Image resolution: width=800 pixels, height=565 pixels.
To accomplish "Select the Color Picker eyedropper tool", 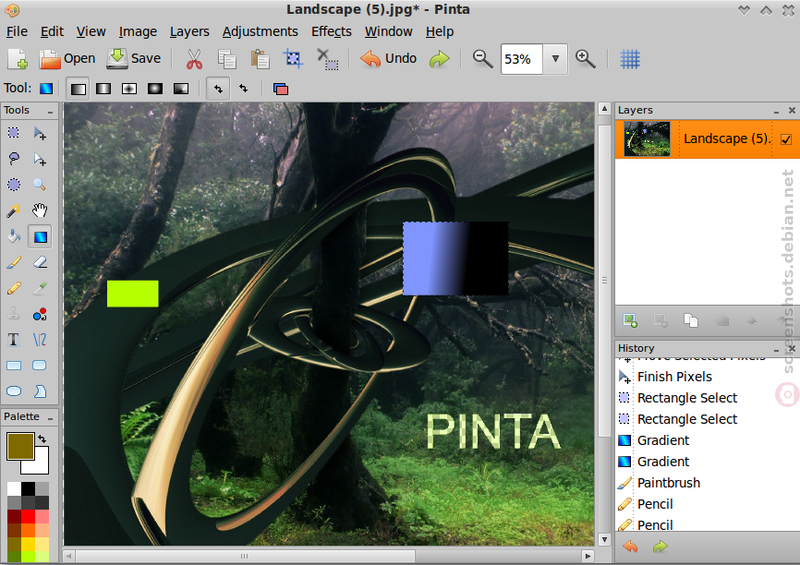I will click(40, 288).
